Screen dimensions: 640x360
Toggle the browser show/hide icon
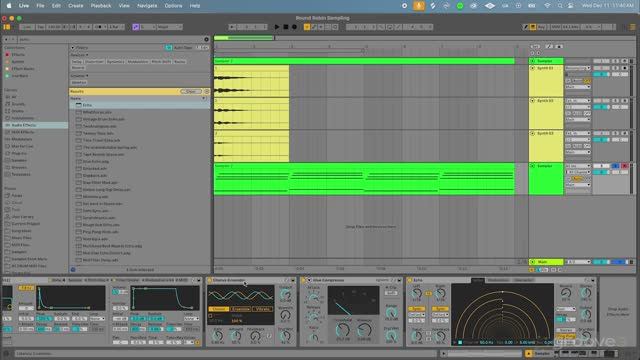pyautogui.click(x=7, y=27)
